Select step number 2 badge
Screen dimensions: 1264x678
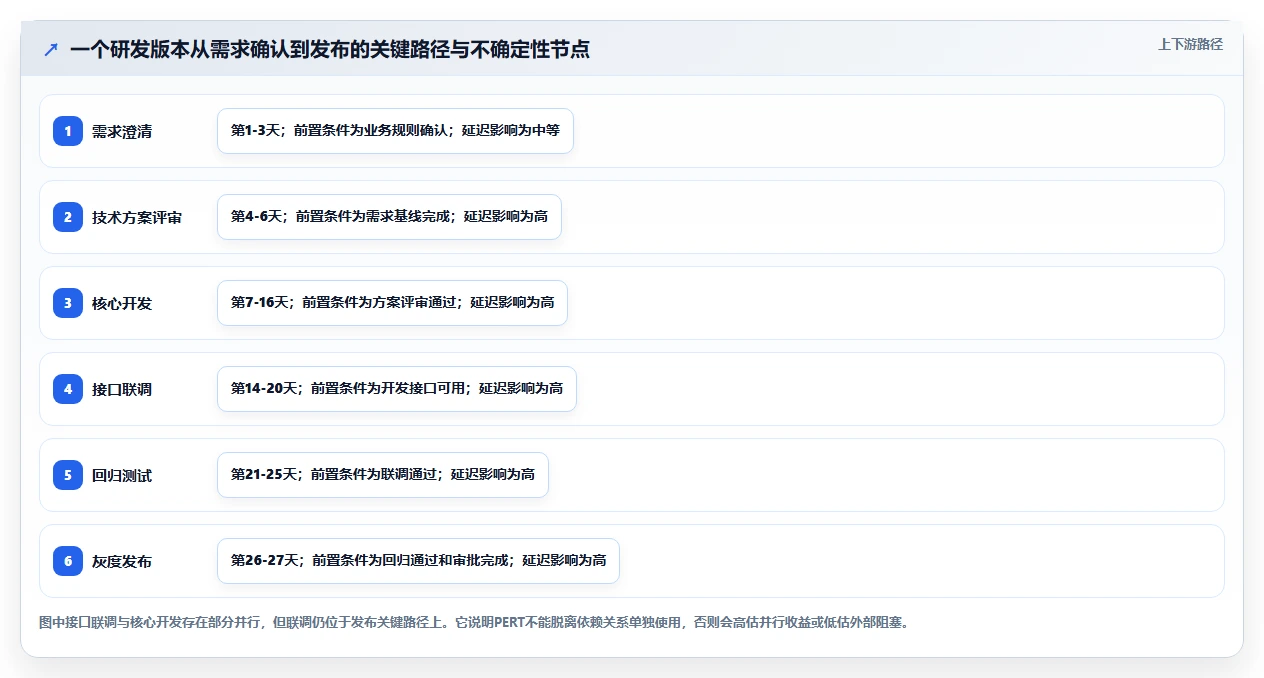pos(68,217)
